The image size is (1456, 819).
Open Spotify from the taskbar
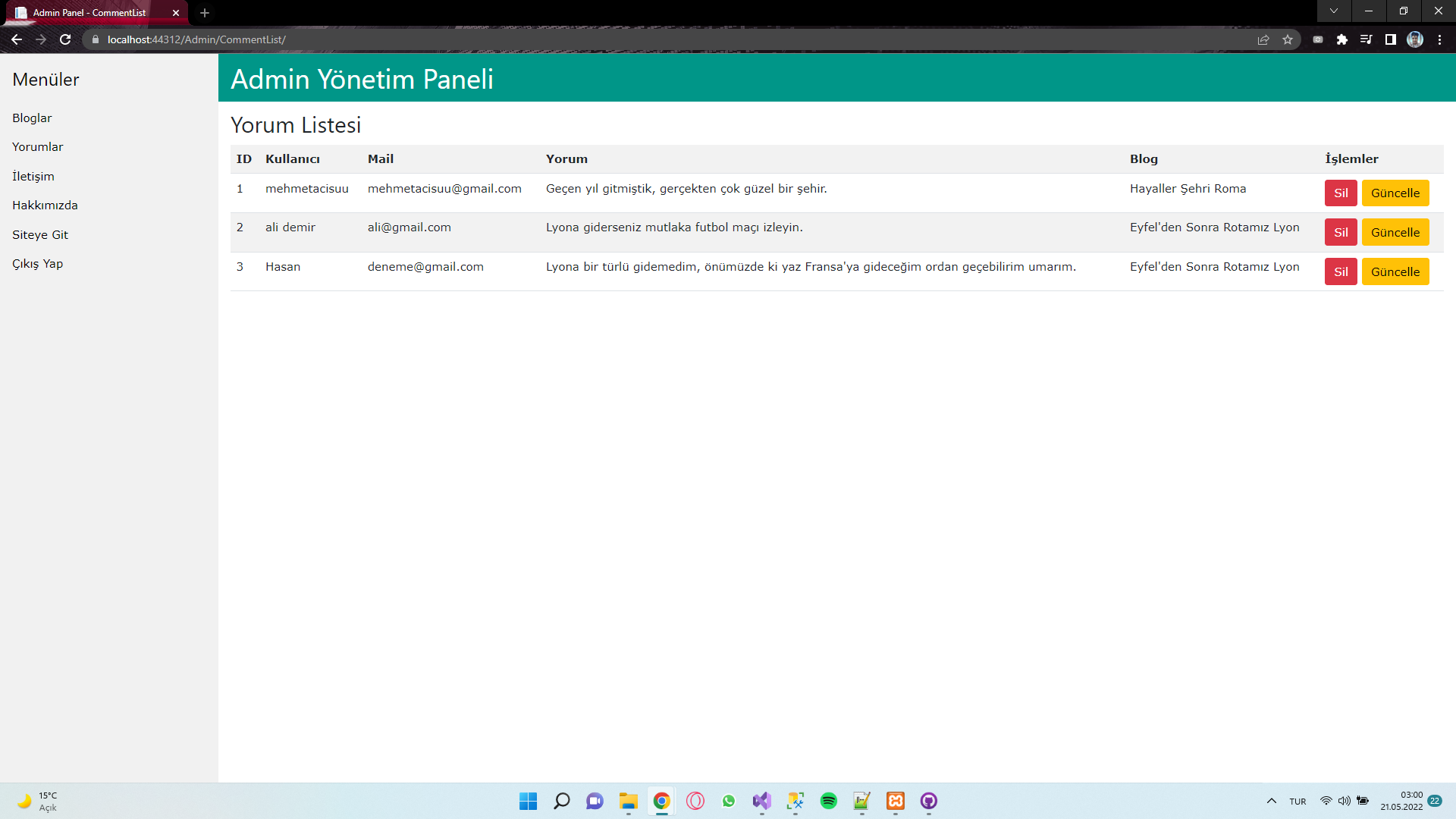[829, 801]
